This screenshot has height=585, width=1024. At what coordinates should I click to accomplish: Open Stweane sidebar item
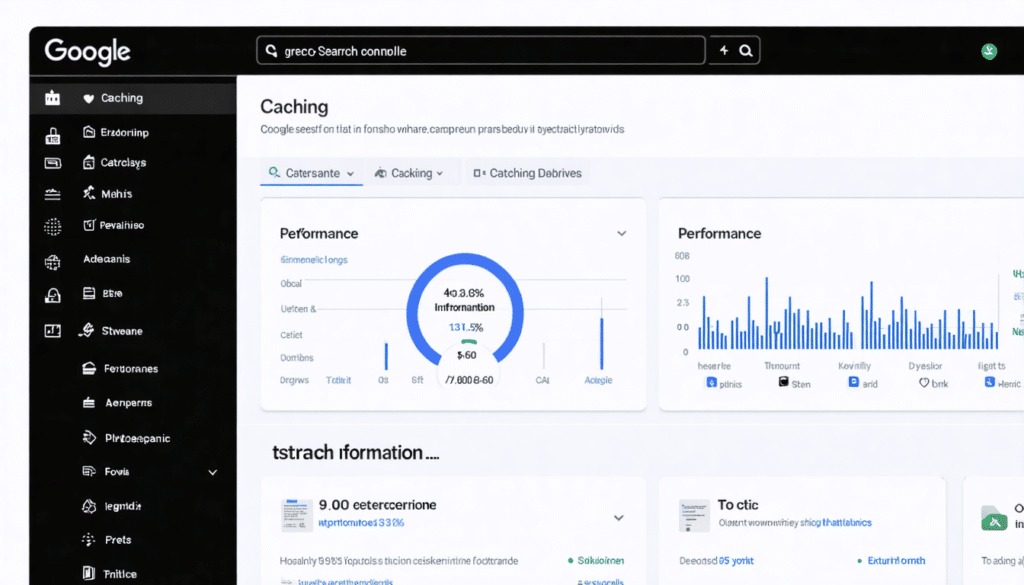coord(121,331)
